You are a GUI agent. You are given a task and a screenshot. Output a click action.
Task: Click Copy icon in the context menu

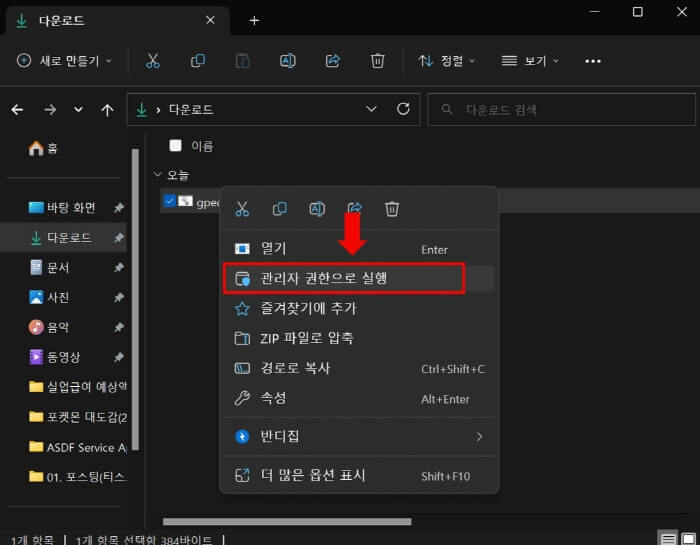(279, 208)
